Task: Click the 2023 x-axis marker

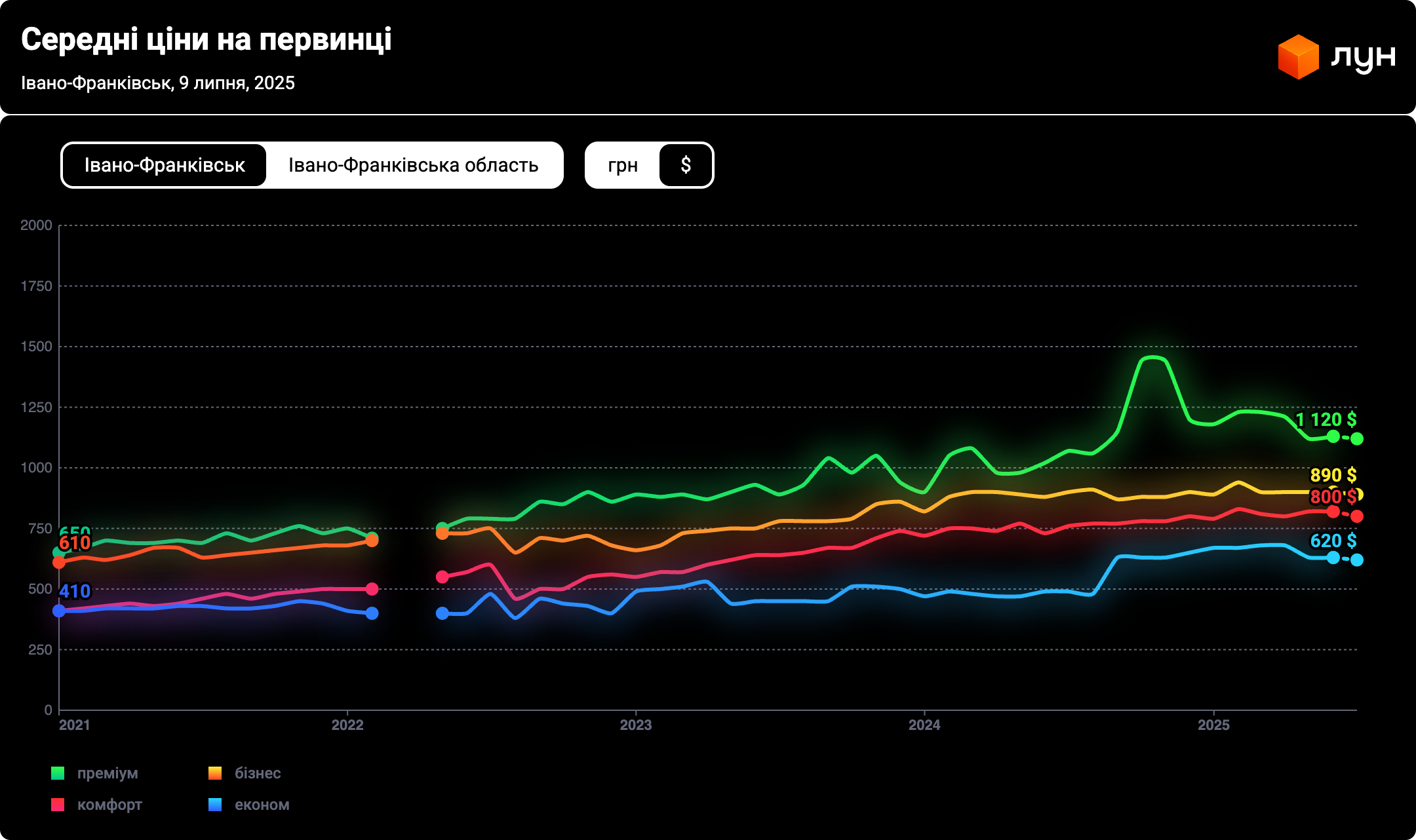Action: pos(635,725)
